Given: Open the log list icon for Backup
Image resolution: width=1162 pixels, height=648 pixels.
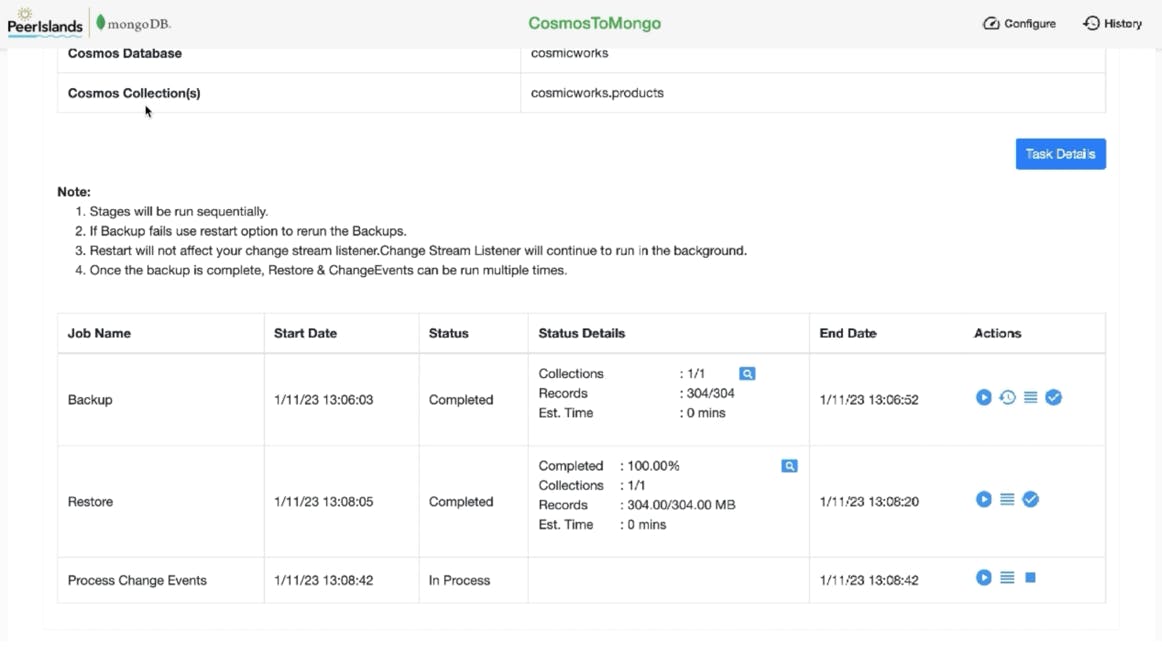Looking at the screenshot, I should click(1030, 398).
